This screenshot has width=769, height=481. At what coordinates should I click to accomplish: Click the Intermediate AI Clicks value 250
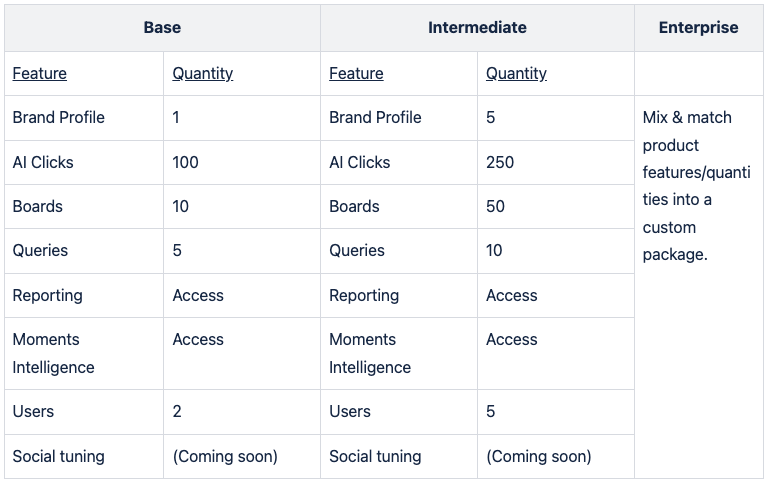[500, 162]
